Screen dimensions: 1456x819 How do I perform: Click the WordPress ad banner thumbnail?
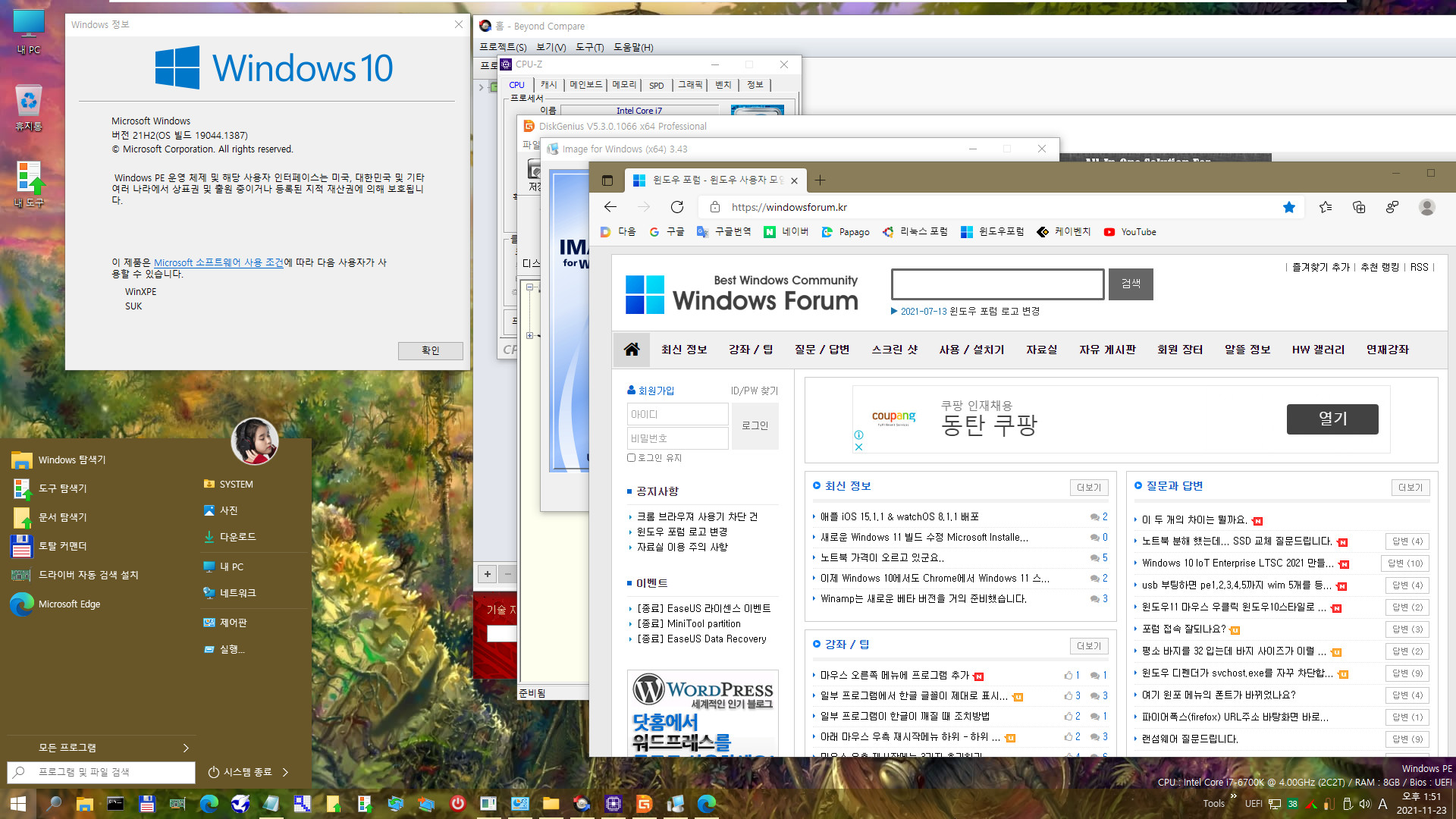(702, 714)
